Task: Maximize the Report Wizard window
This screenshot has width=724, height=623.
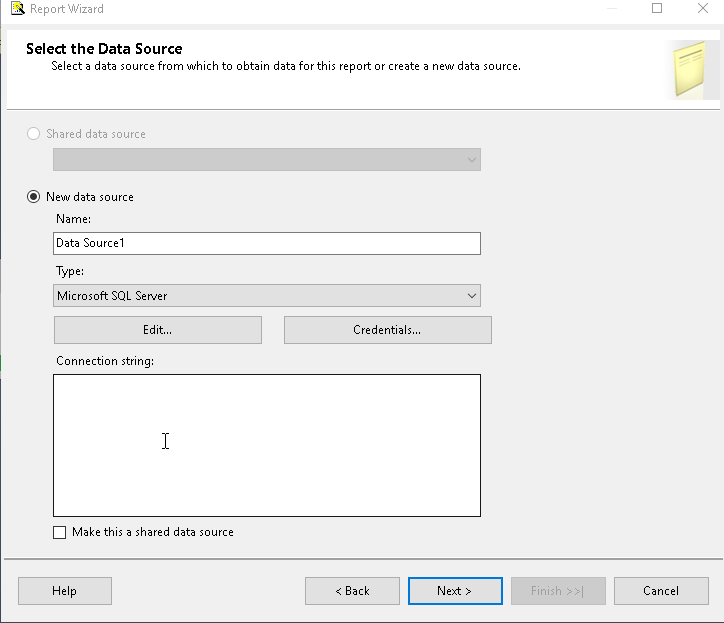Action: pyautogui.click(x=657, y=9)
